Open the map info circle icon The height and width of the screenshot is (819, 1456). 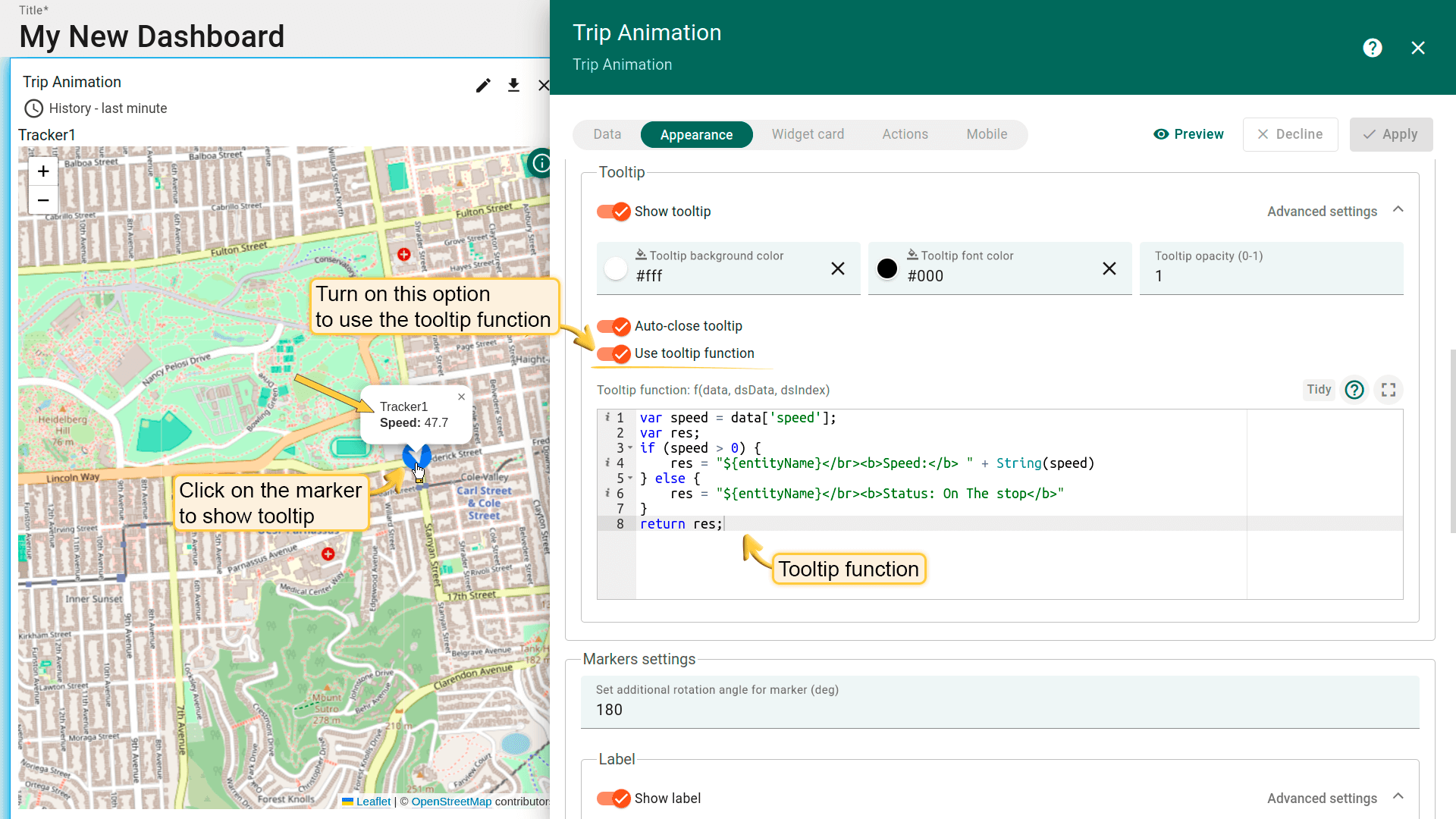tap(541, 163)
